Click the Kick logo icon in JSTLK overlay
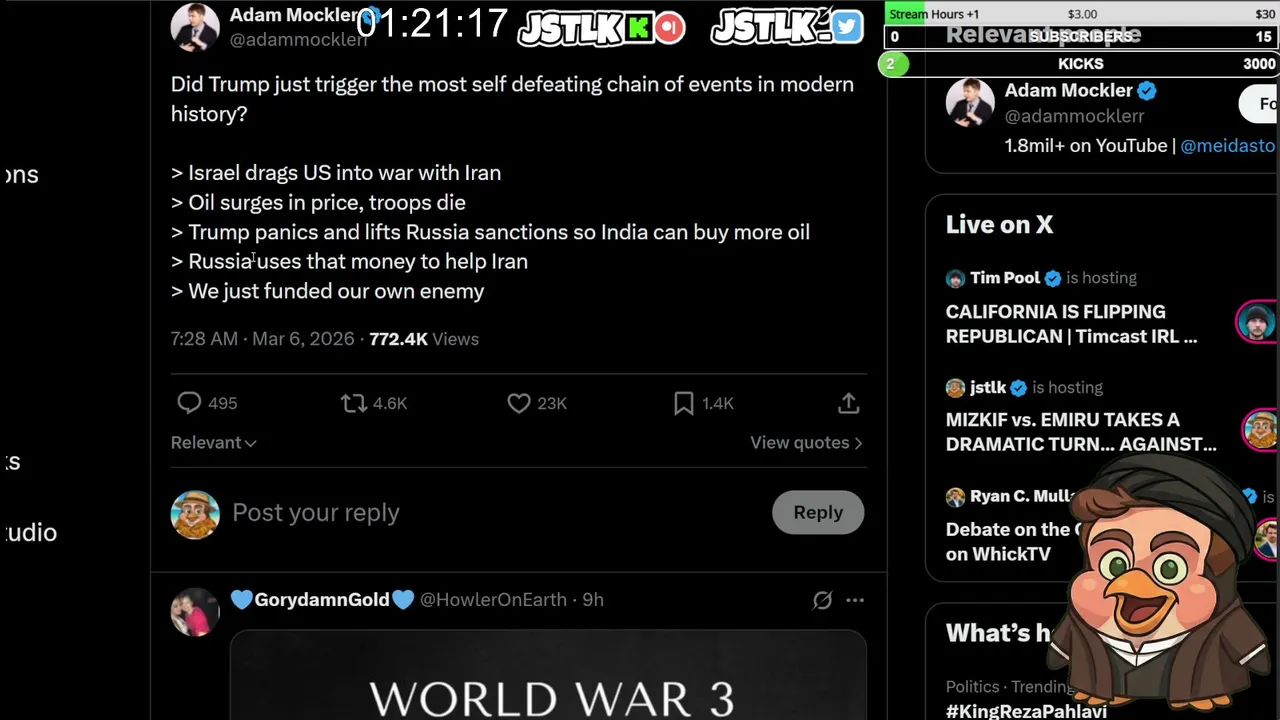 pos(638,27)
